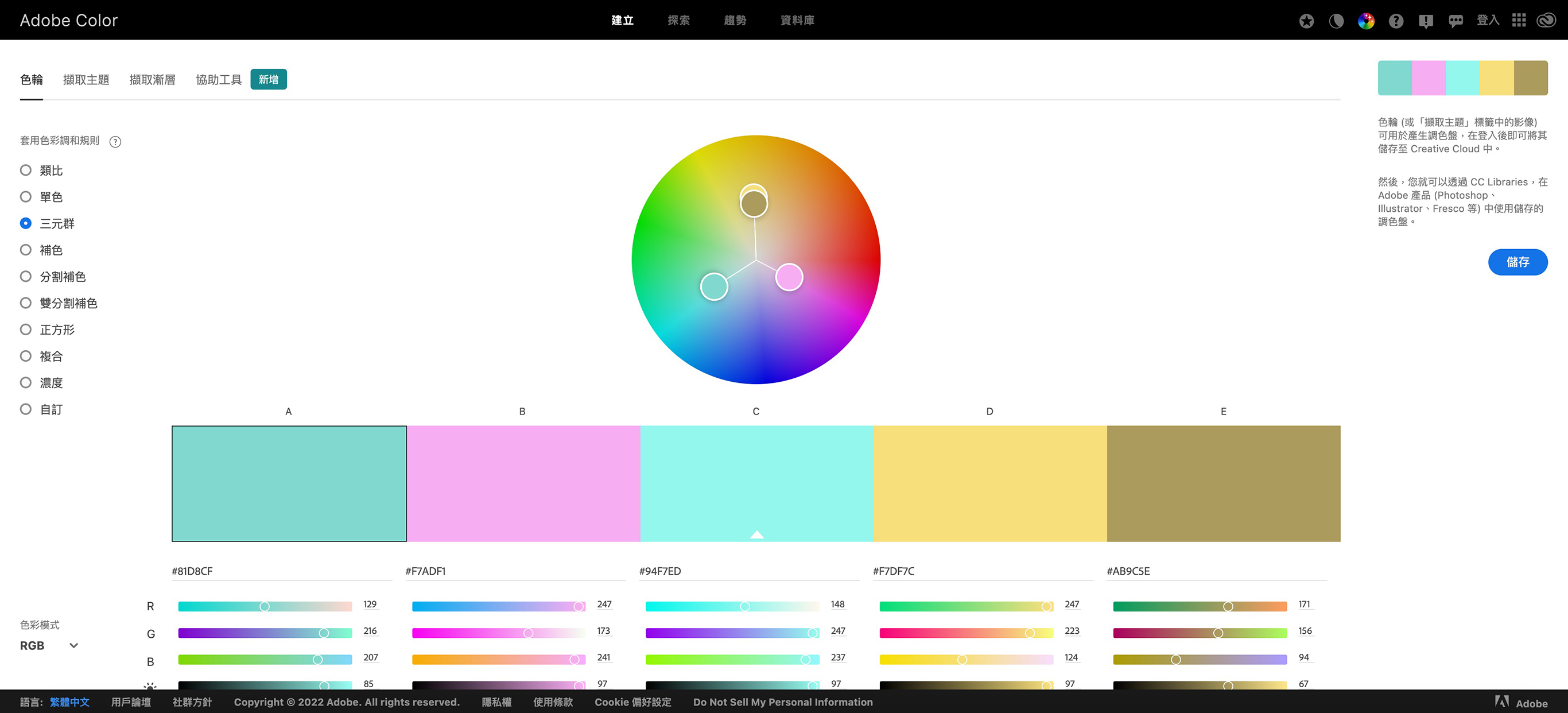Click the help icon beside 套用色彩調和規則

[x=115, y=142]
